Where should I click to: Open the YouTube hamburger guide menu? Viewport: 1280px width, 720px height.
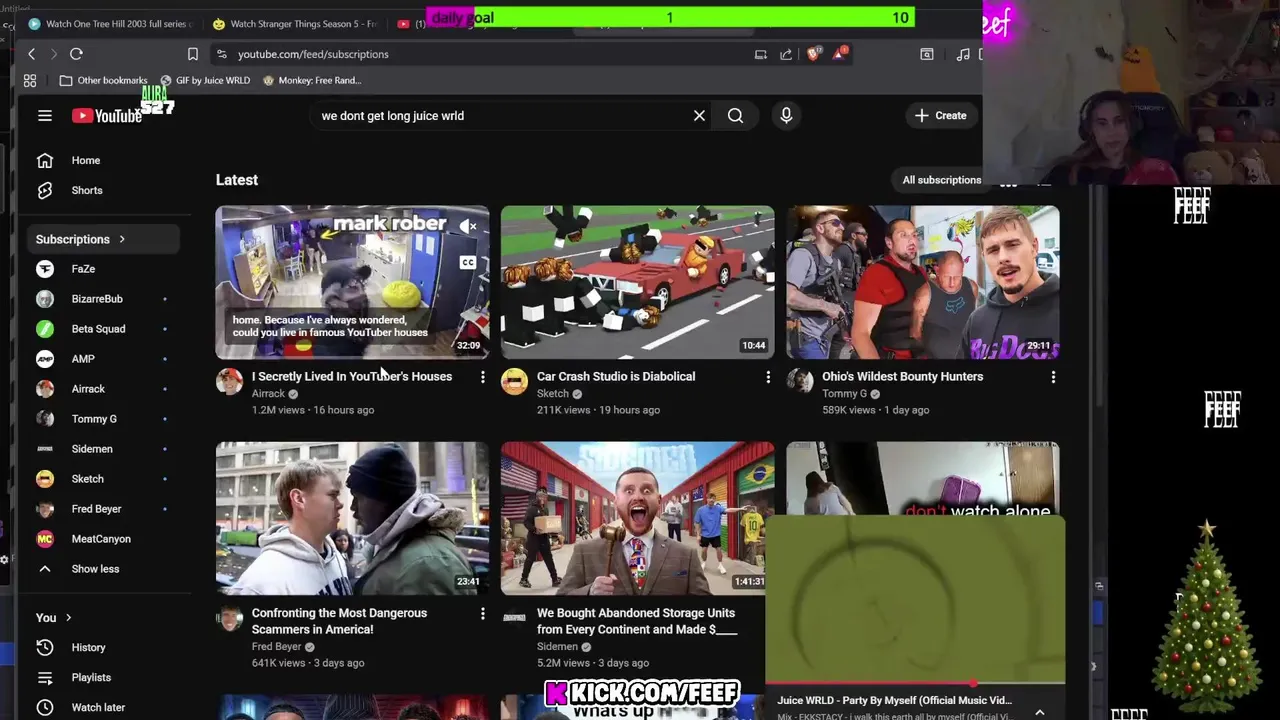[45, 116]
